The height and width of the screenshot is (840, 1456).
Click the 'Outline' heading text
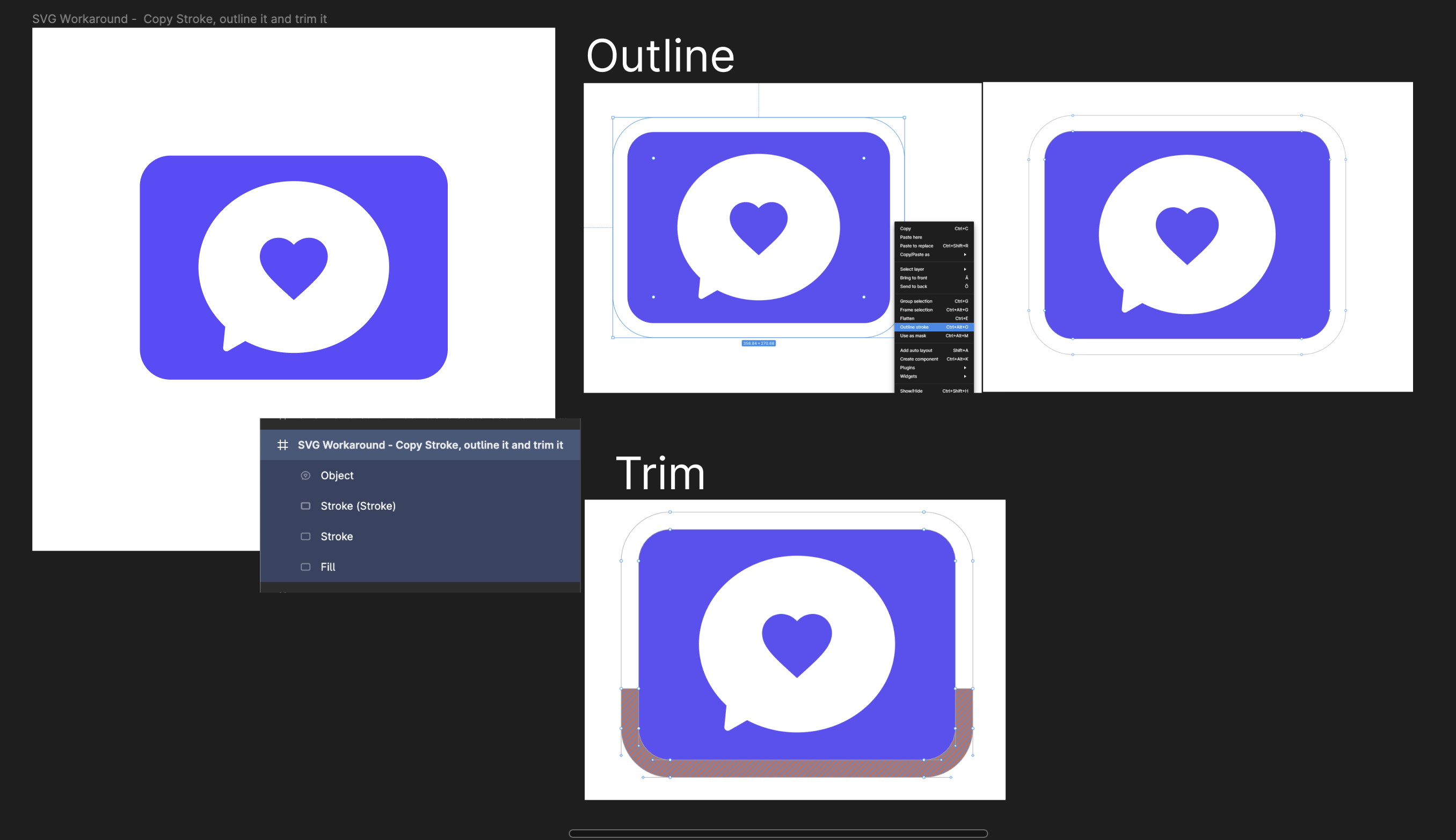coord(660,56)
